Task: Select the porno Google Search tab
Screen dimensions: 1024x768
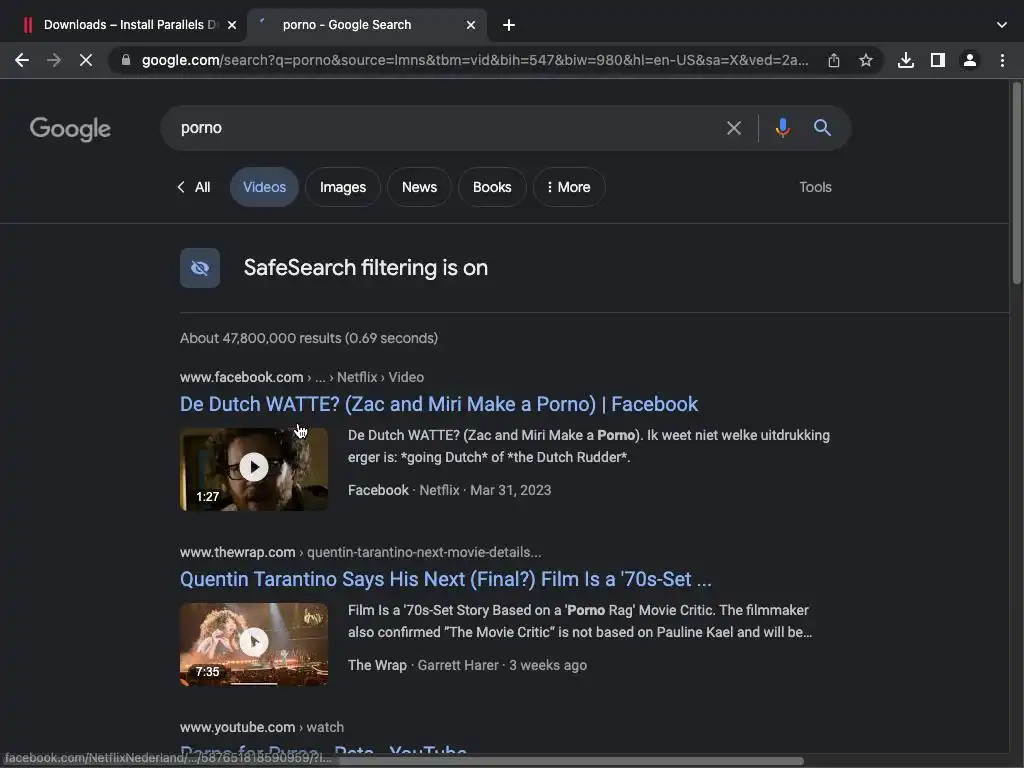Action: pyautogui.click(x=366, y=25)
